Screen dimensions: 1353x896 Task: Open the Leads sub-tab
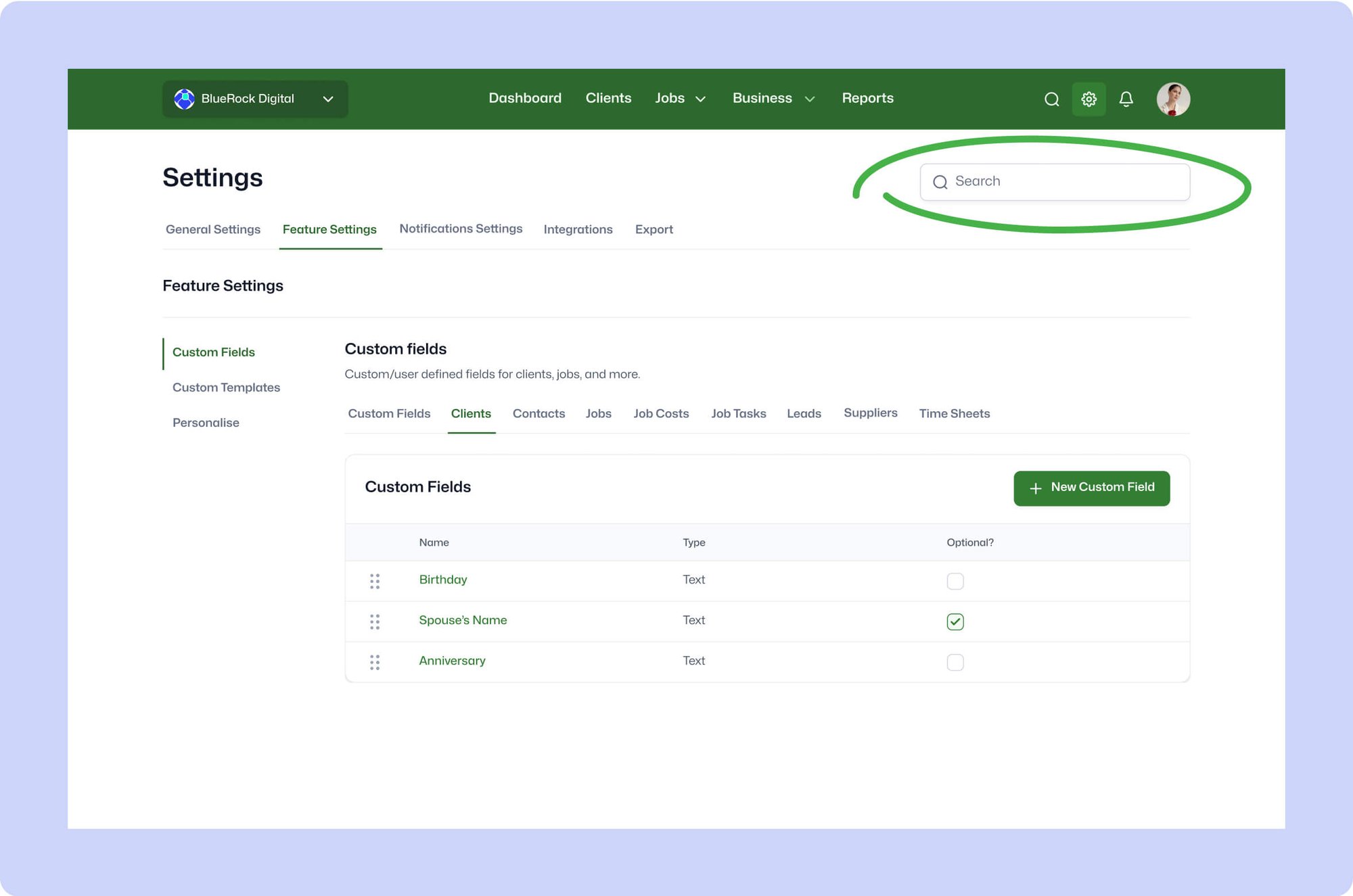pyautogui.click(x=804, y=413)
